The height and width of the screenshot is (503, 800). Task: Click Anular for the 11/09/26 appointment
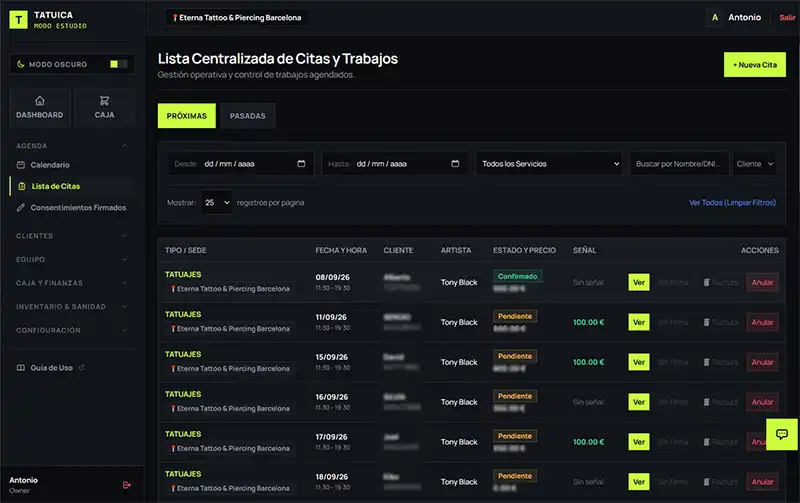(x=762, y=322)
